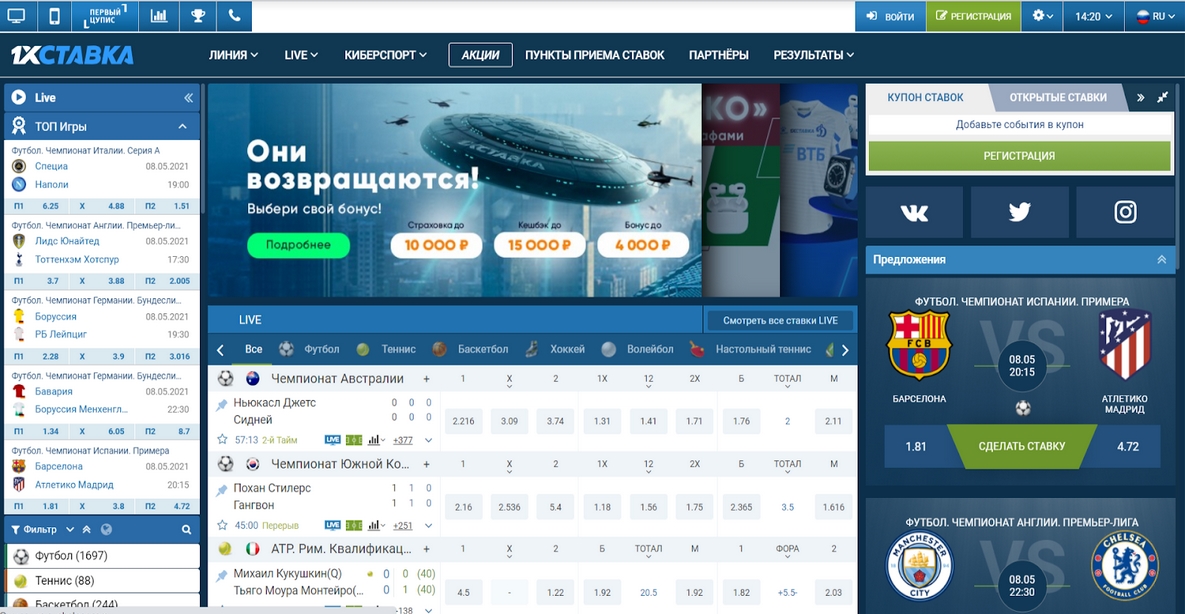1185x614 pixels.
Task: Click the Подробнее banner button
Action: pyautogui.click(x=299, y=245)
